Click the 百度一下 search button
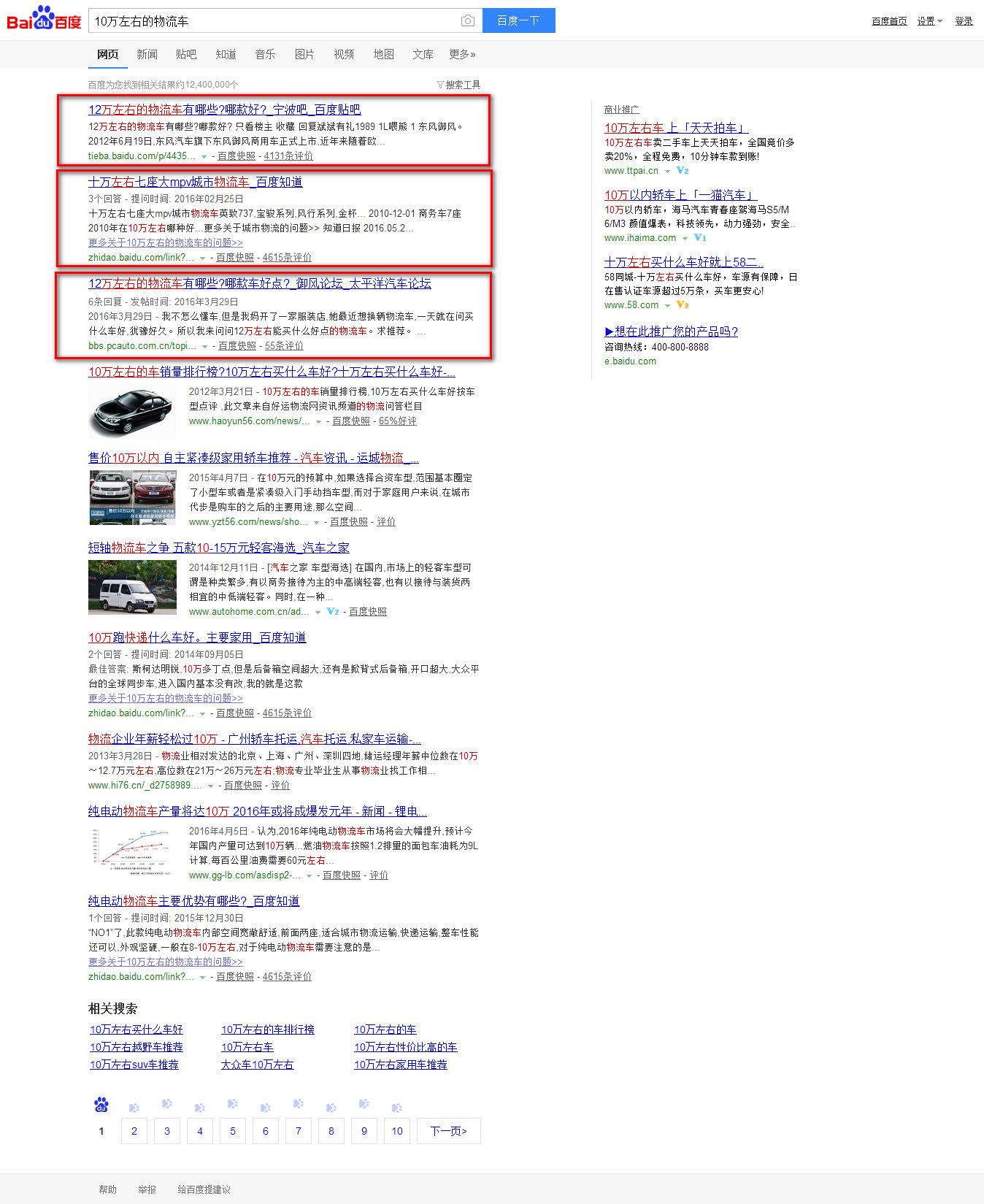Image resolution: width=984 pixels, height=1204 pixels. coord(518,20)
